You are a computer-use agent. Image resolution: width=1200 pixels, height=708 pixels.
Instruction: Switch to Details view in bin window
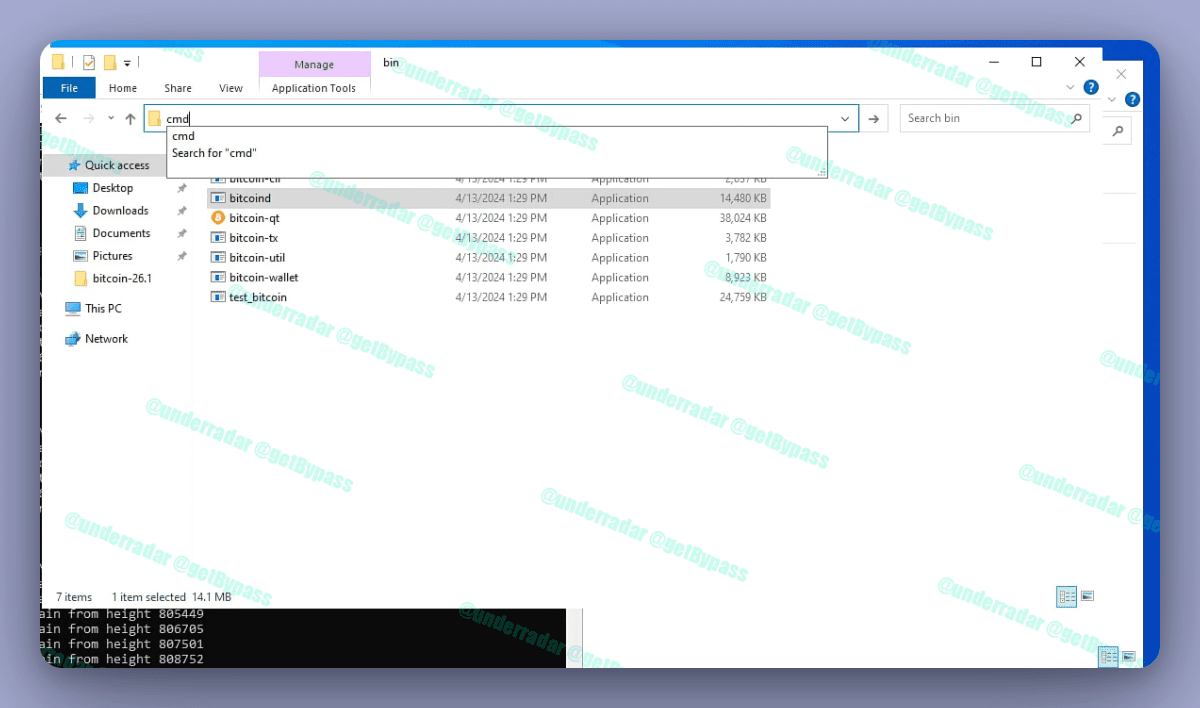1067,596
